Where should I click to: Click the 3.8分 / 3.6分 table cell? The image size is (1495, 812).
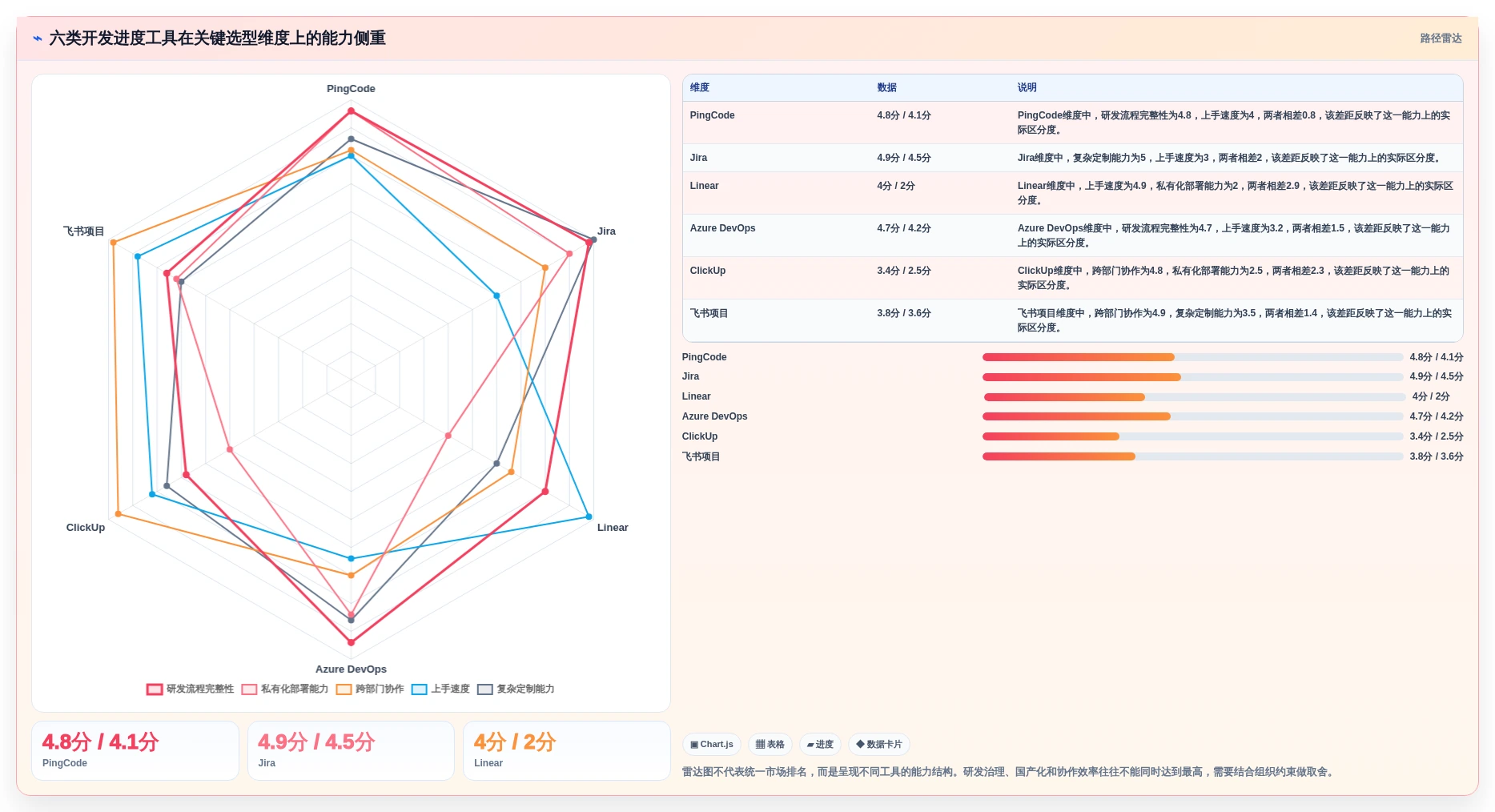tap(903, 313)
